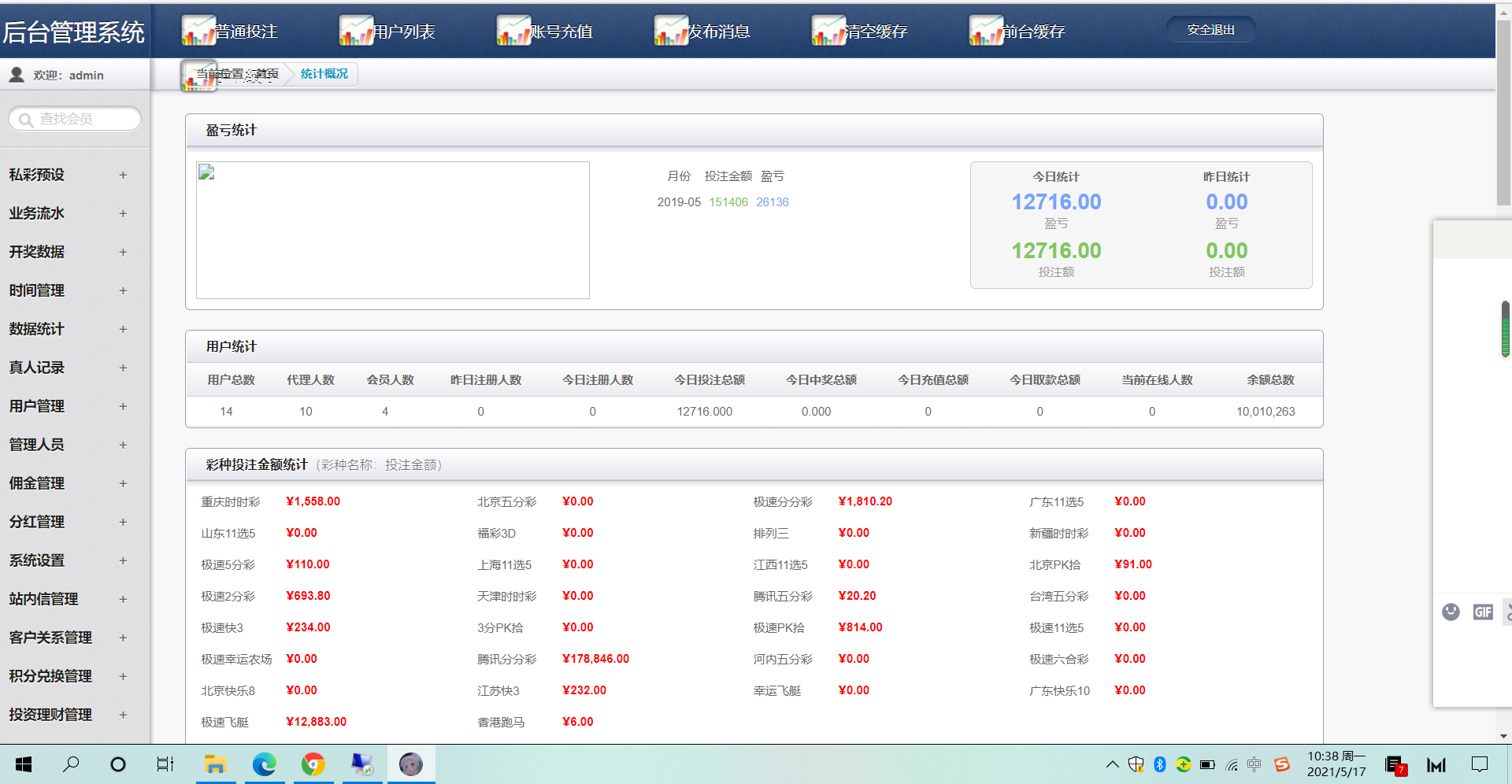The width and height of the screenshot is (1512, 784).
Task: Click the page vertical scrollbar
Action: coord(1503,110)
